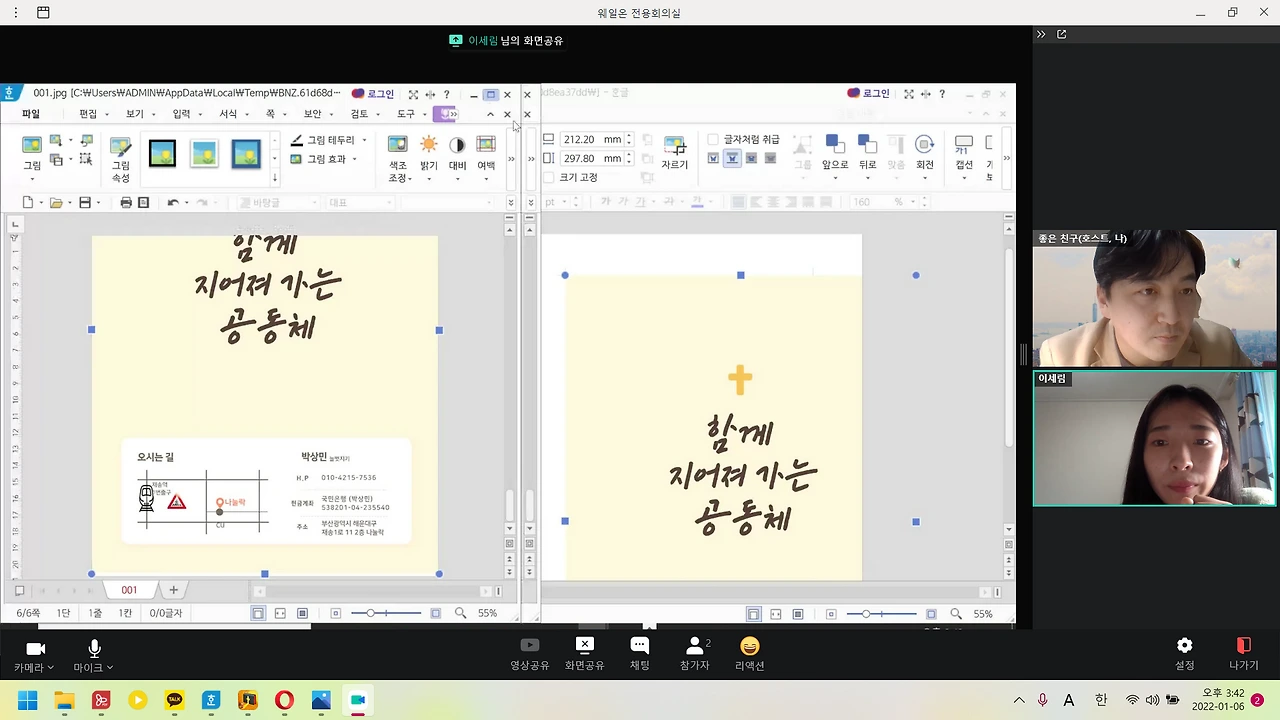
Task: Open KakaoTalk from the taskbar
Action: (x=174, y=700)
